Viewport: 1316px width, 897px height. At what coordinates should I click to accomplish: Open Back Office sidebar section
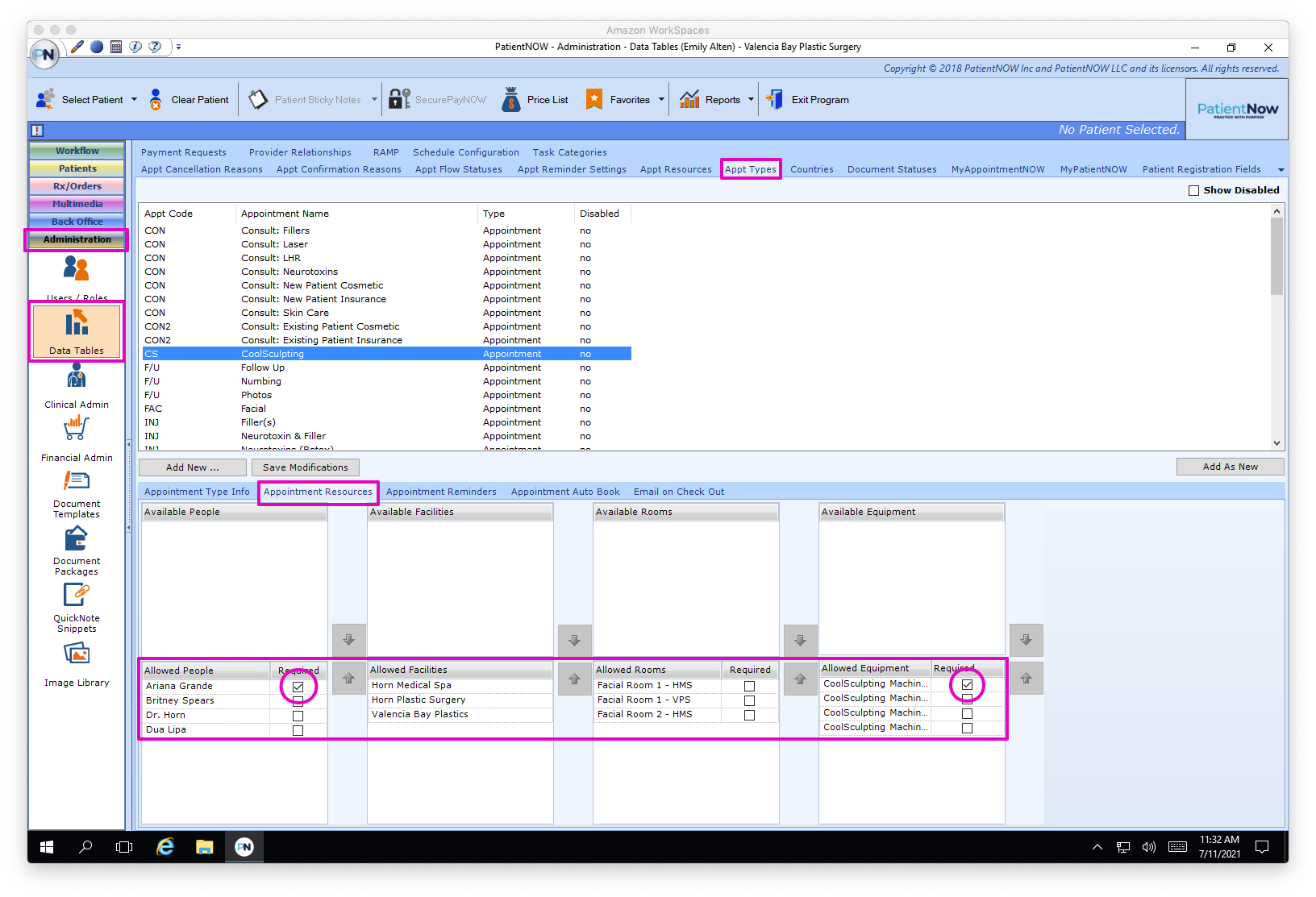[x=77, y=222]
